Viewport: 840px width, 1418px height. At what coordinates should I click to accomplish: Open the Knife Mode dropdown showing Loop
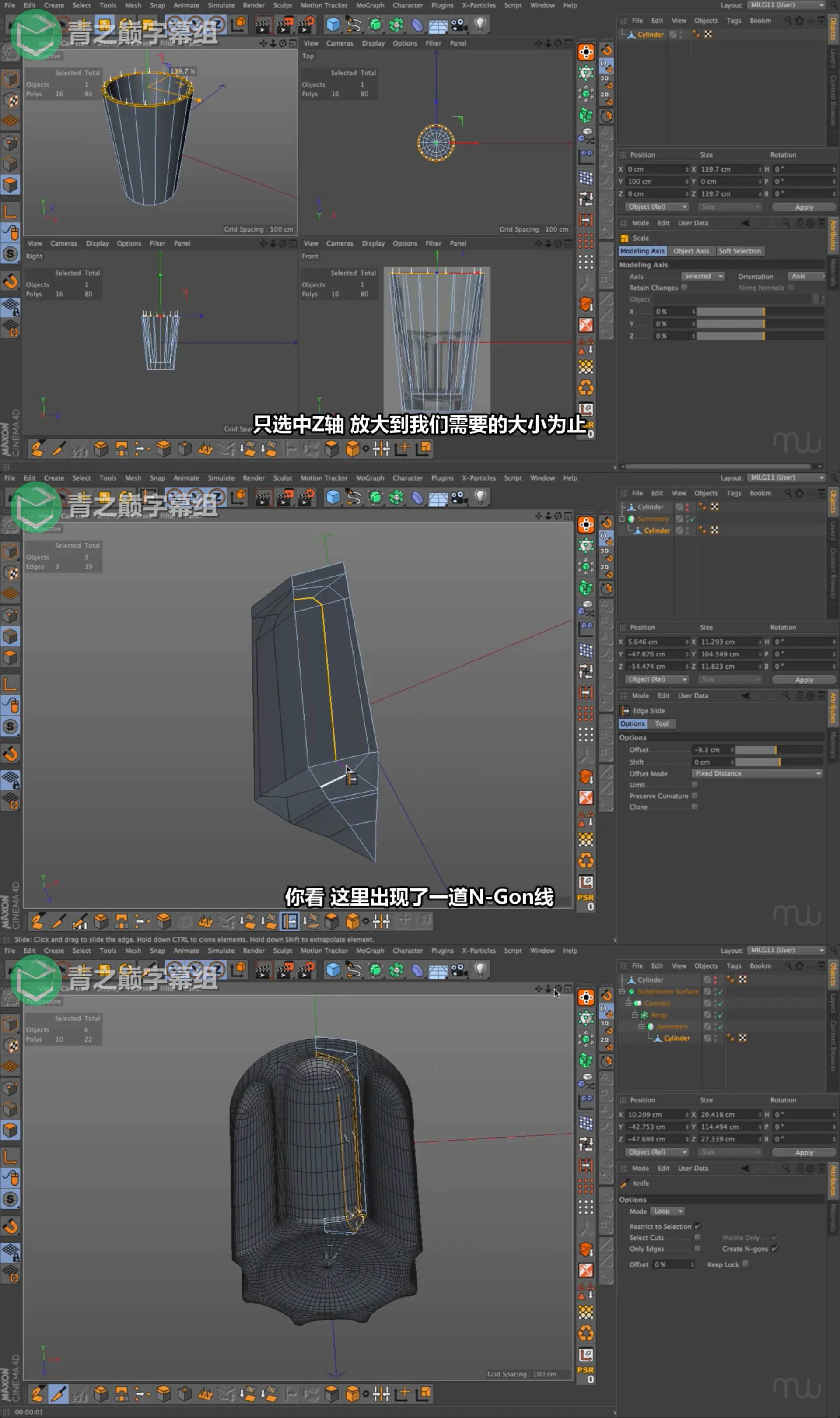point(667,1211)
